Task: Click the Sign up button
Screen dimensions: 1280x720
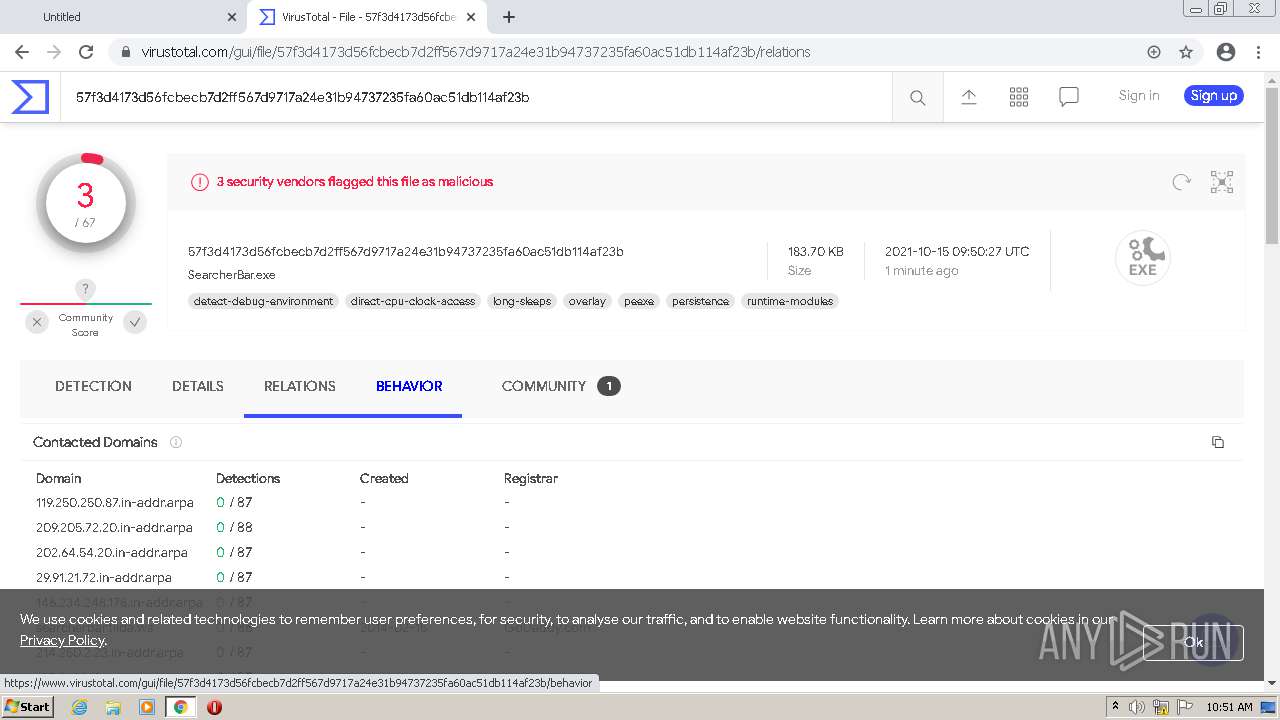Action: pyautogui.click(x=1214, y=96)
